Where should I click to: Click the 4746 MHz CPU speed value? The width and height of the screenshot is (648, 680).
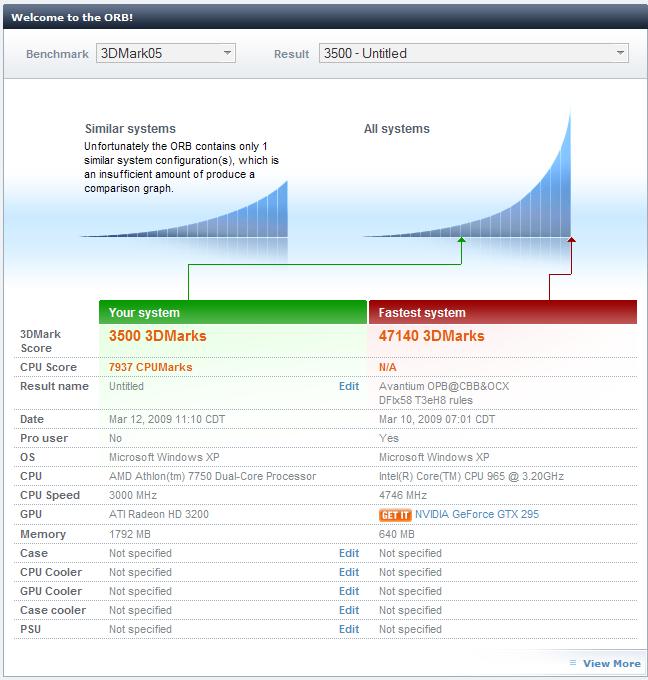403,495
